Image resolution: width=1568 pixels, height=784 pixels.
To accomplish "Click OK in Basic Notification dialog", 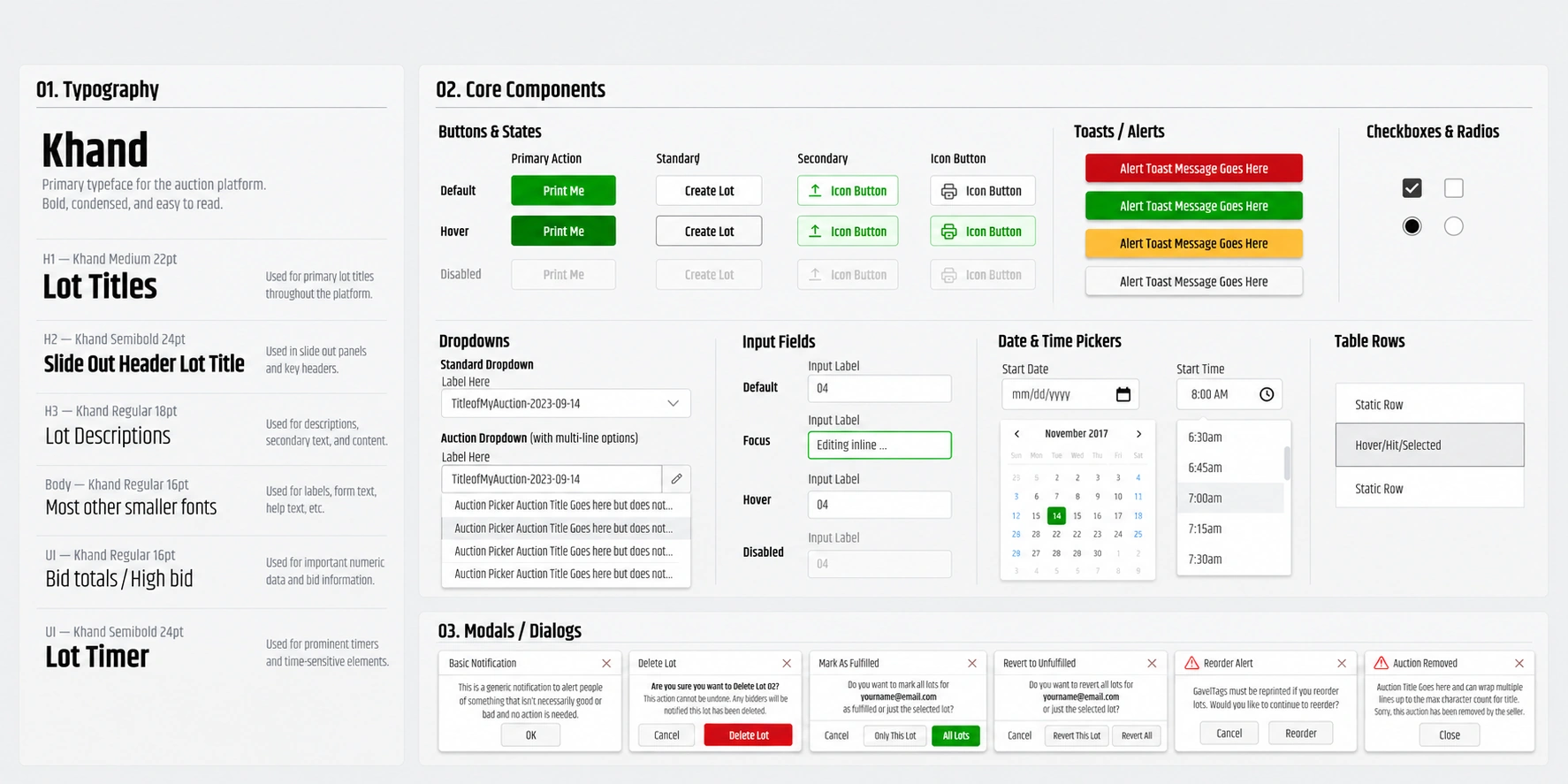I will pos(530,735).
